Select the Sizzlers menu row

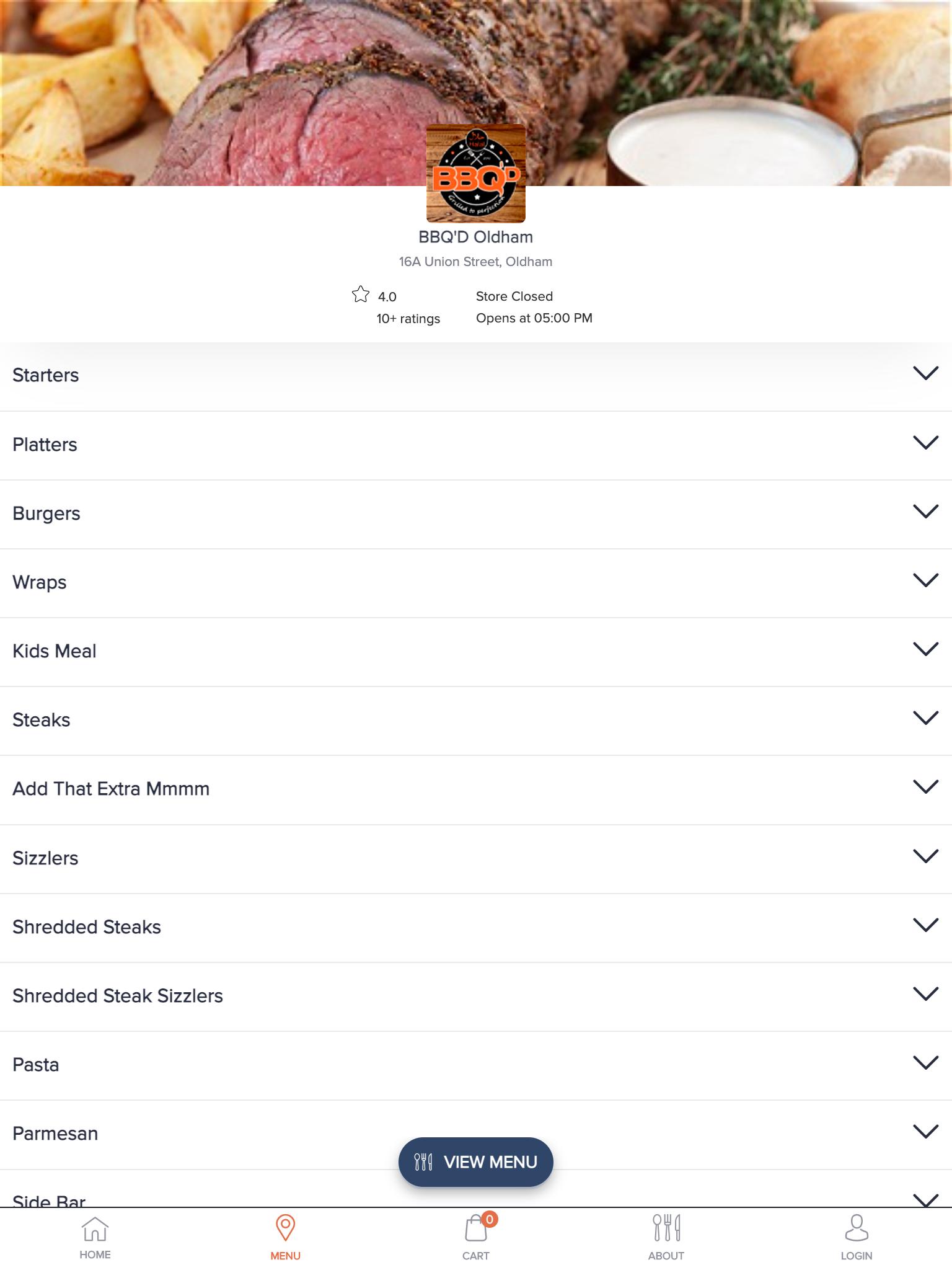(x=476, y=859)
